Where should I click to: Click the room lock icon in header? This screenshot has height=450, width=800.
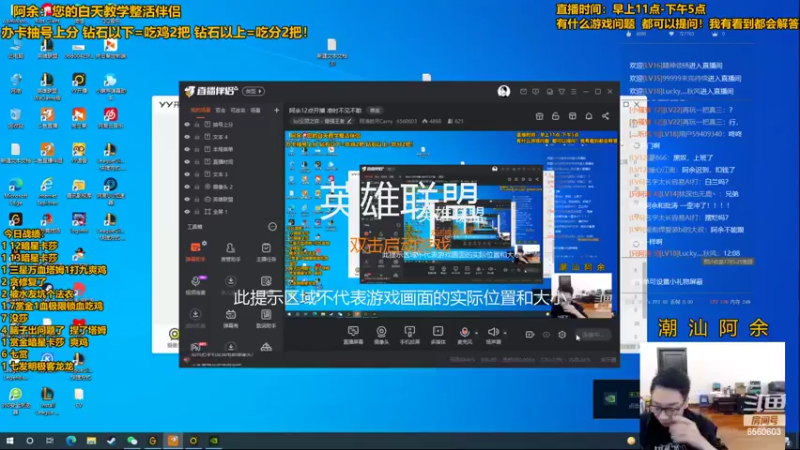[x=556, y=116]
